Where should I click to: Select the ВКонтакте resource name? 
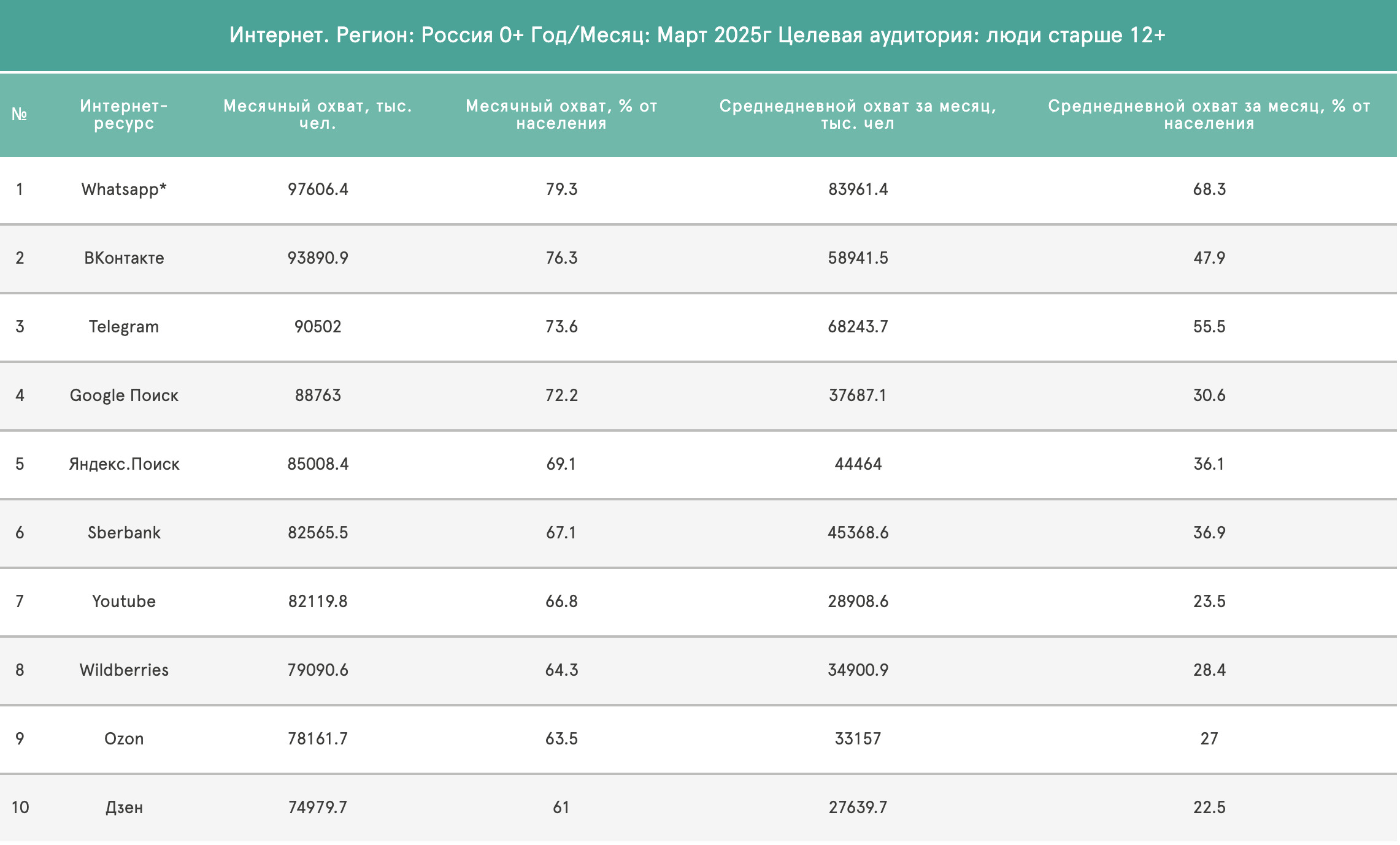click(x=124, y=258)
